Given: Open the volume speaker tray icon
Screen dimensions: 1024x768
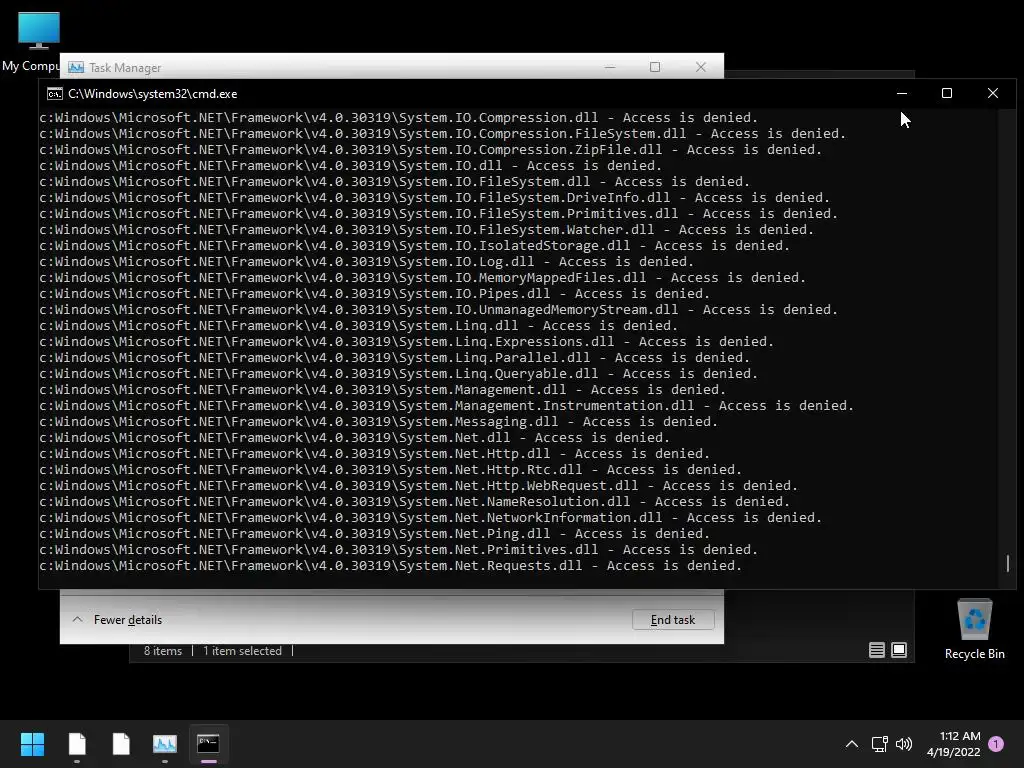Looking at the screenshot, I should (904, 744).
